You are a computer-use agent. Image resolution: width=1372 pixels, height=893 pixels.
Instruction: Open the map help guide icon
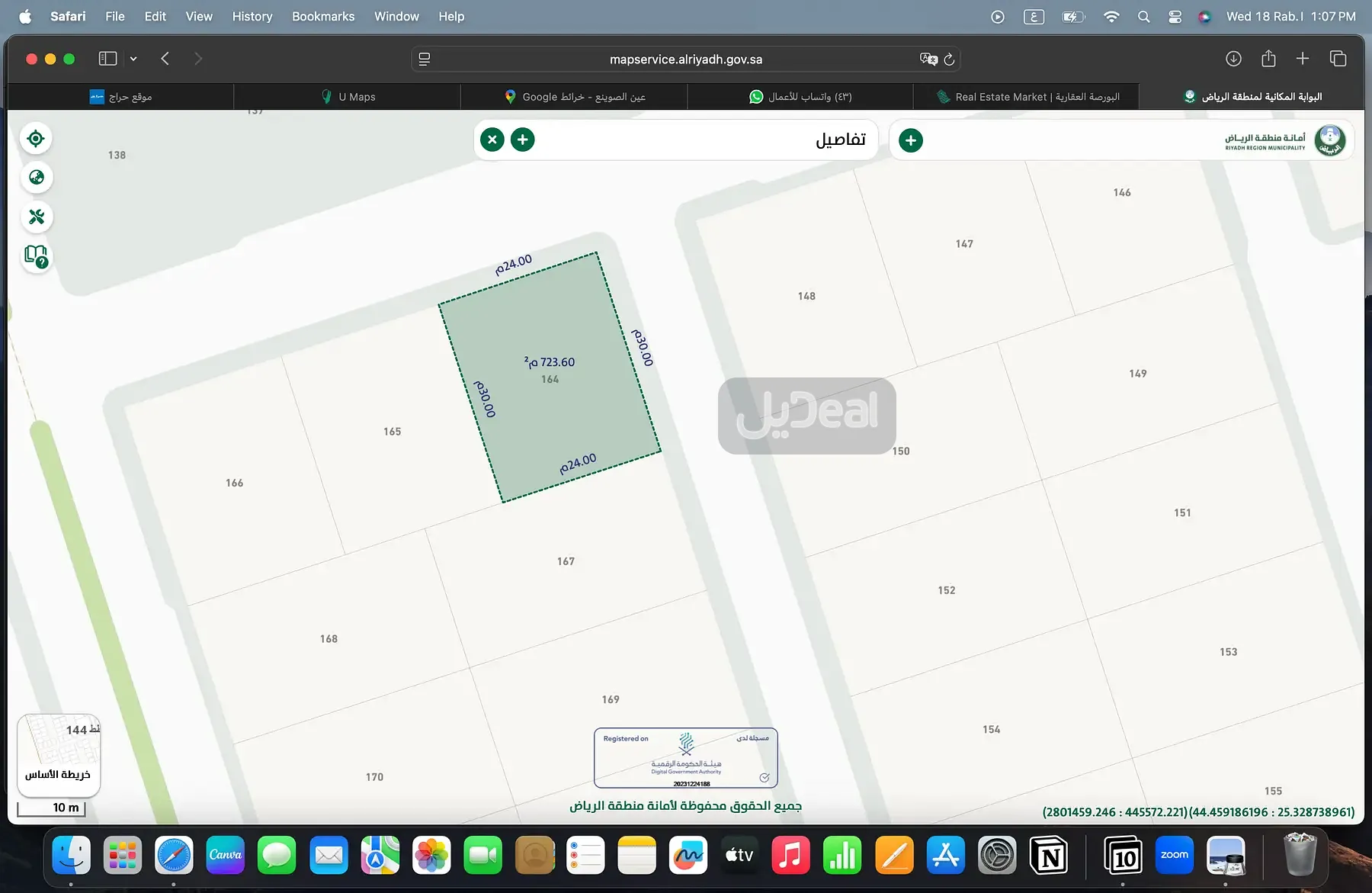pyautogui.click(x=36, y=256)
